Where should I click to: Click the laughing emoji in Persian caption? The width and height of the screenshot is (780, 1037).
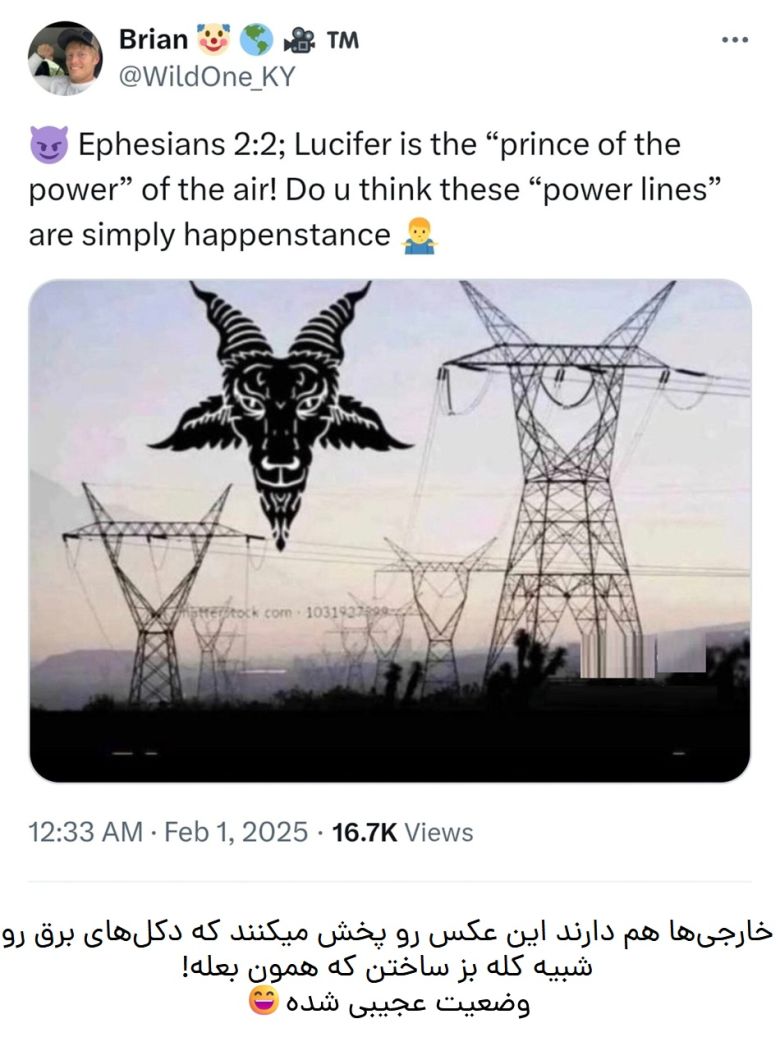(265, 1003)
